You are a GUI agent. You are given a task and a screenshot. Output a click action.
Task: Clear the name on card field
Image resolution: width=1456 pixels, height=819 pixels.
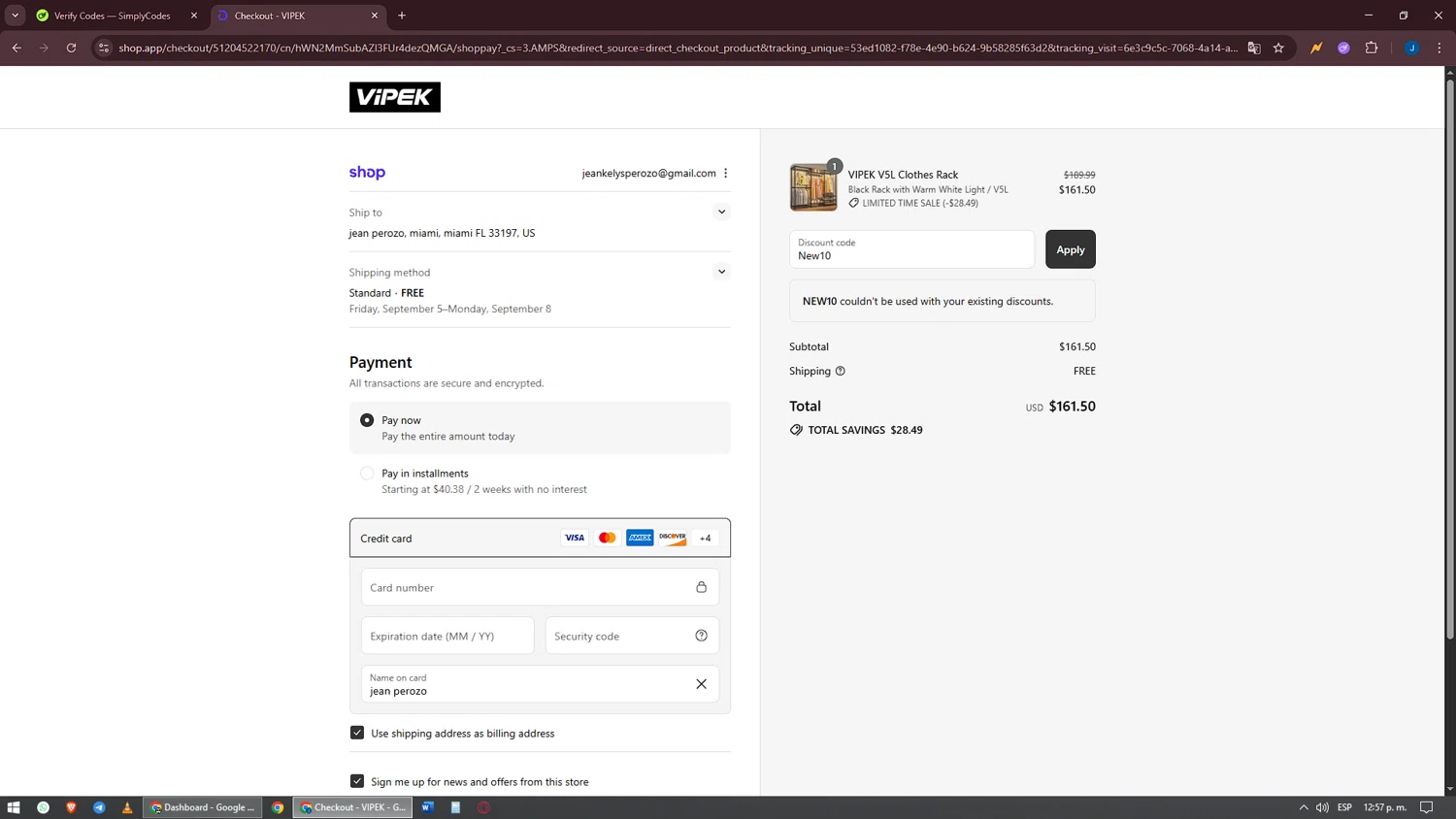click(701, 684)
